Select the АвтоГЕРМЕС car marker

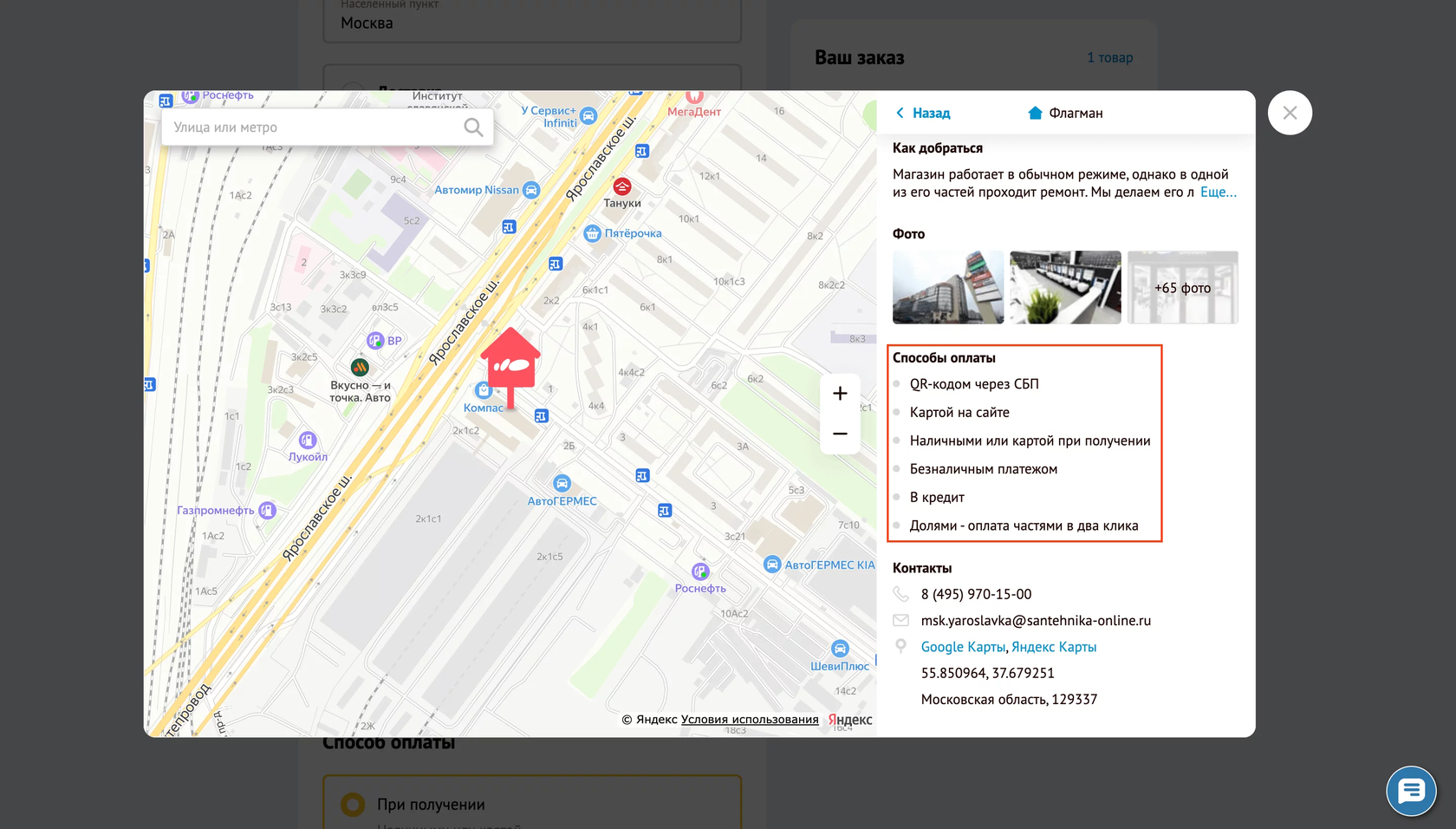tap(562, 483)
